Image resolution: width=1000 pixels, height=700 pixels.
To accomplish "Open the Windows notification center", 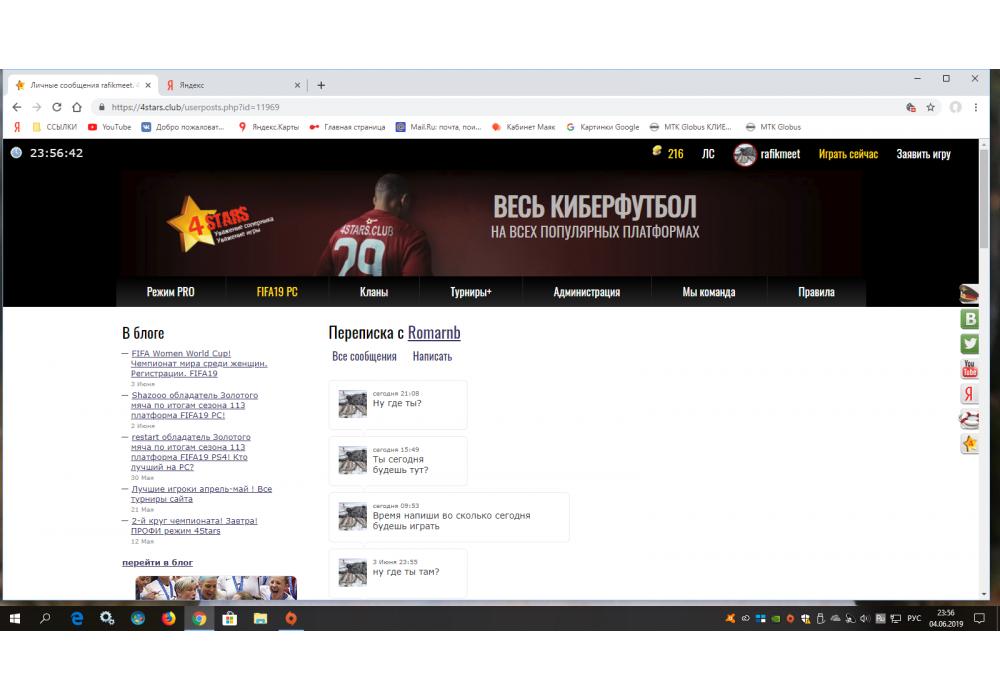I will [980, 618].
